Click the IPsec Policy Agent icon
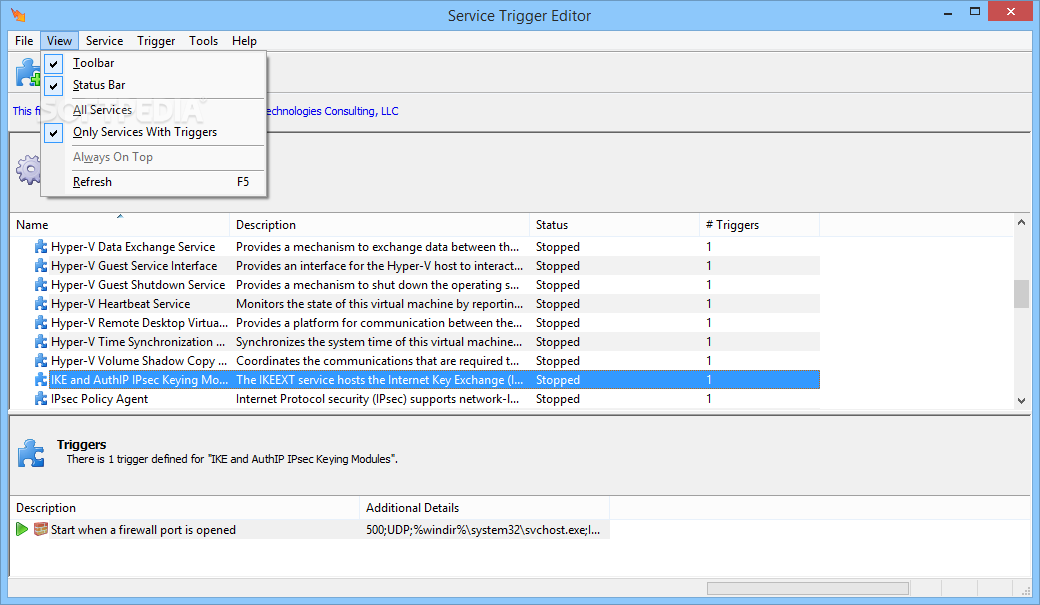This screenshot has width=1040, height=605. coord(40,399)
